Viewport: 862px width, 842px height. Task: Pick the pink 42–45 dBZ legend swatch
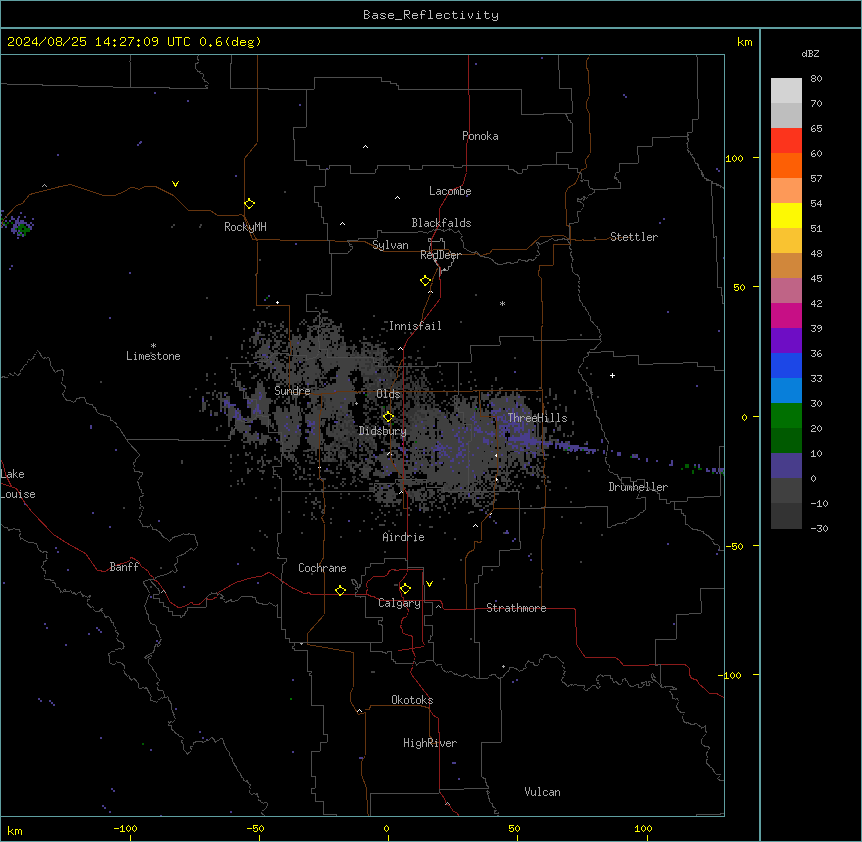click(x=786, y=290)
